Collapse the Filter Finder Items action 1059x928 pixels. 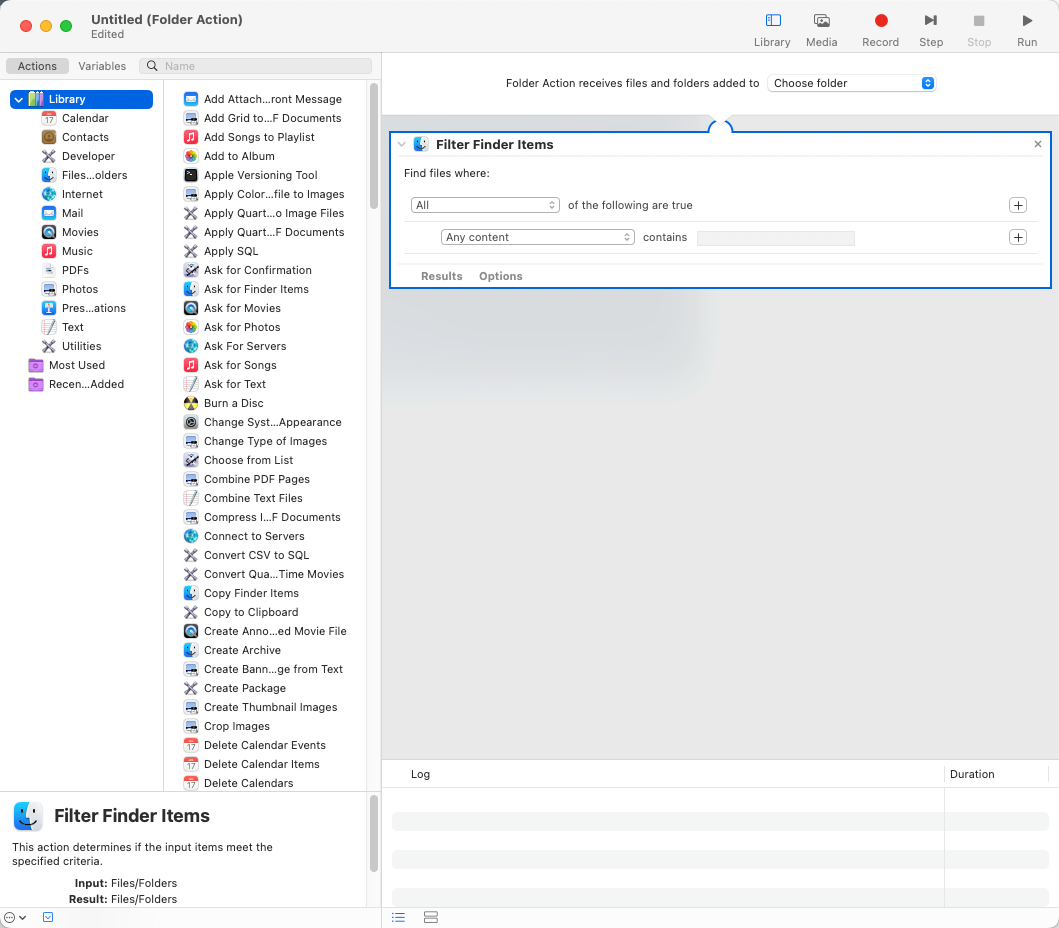coord(402,144)
